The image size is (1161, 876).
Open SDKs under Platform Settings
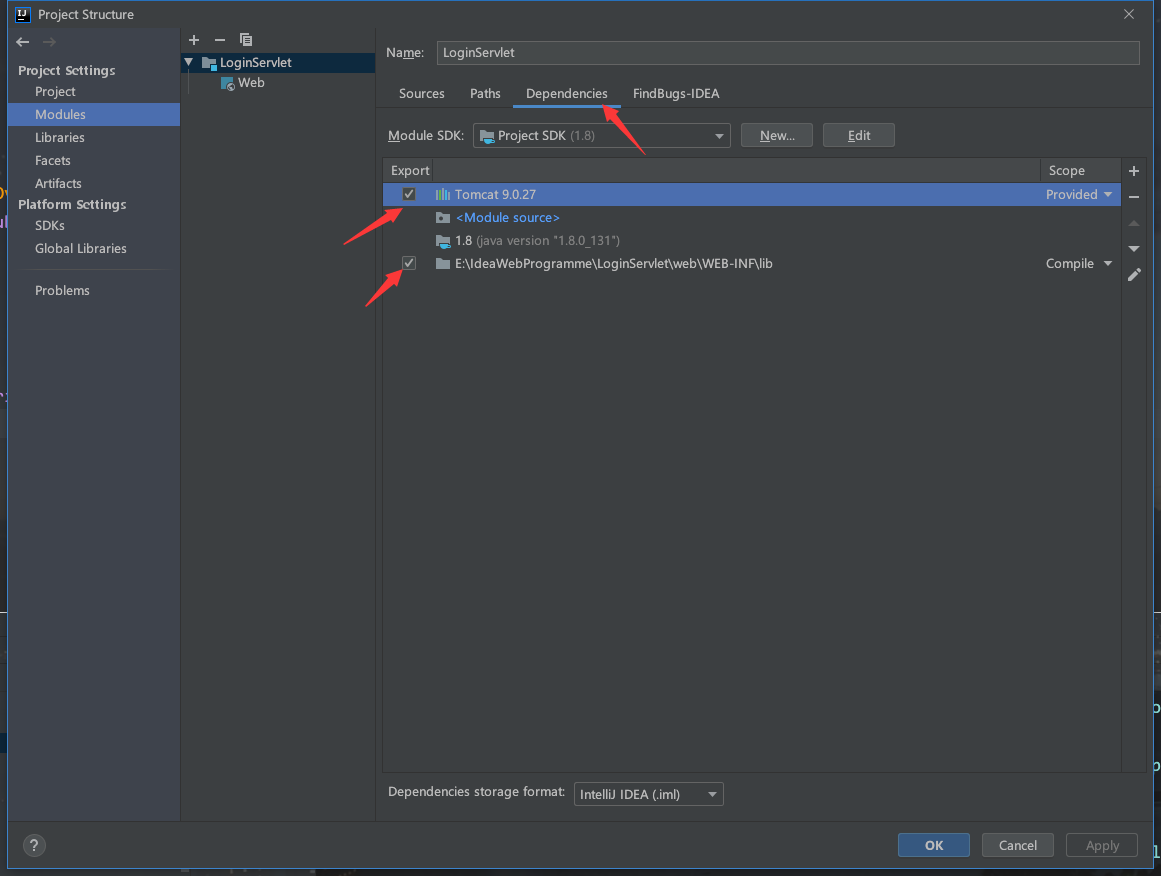(x=94, y=226)
